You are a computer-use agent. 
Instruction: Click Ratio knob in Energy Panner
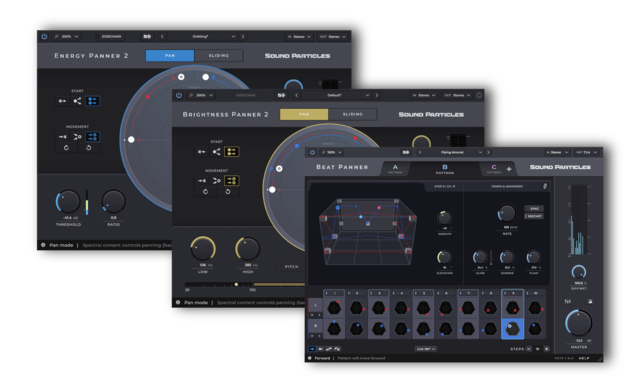pyautogui.click(x=113, y=202)
